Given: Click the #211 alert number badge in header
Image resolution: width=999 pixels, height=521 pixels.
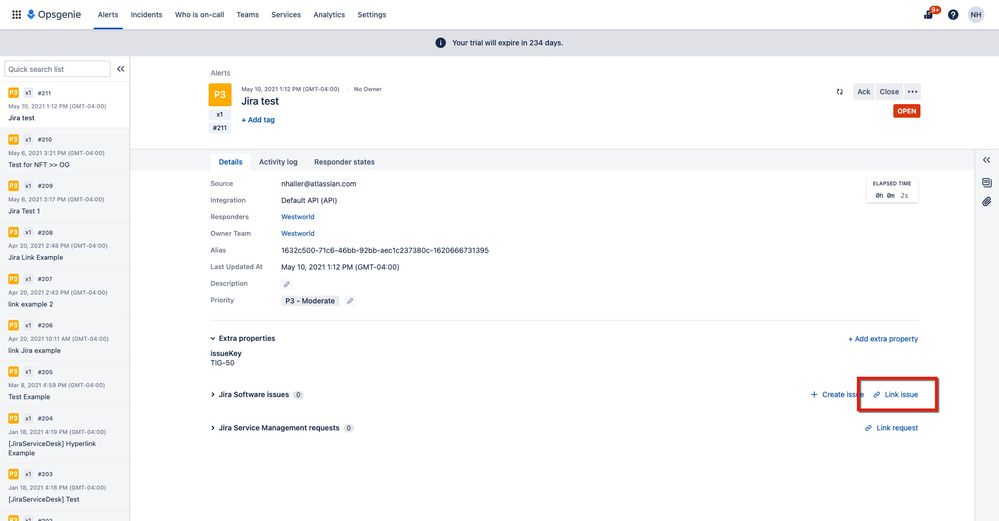Looking at the screenshot, I should pos(220,128).
